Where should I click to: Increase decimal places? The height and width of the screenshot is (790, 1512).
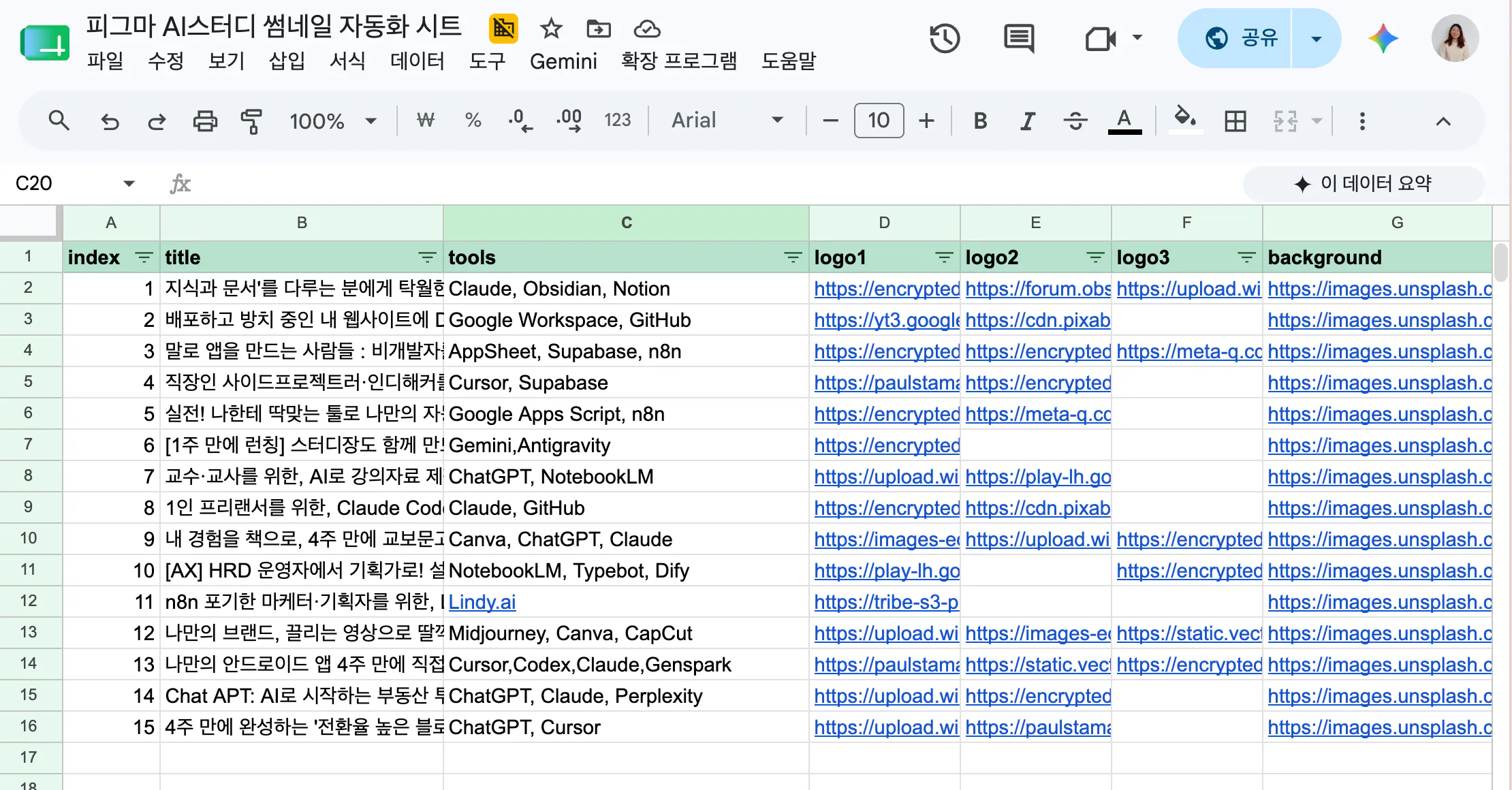click(569, 121)
